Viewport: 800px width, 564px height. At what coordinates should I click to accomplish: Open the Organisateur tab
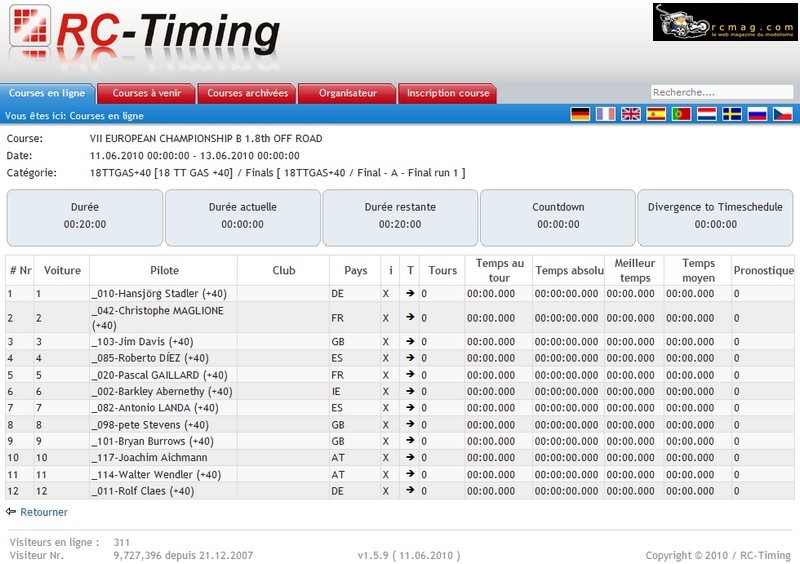(x=347, y=93)
